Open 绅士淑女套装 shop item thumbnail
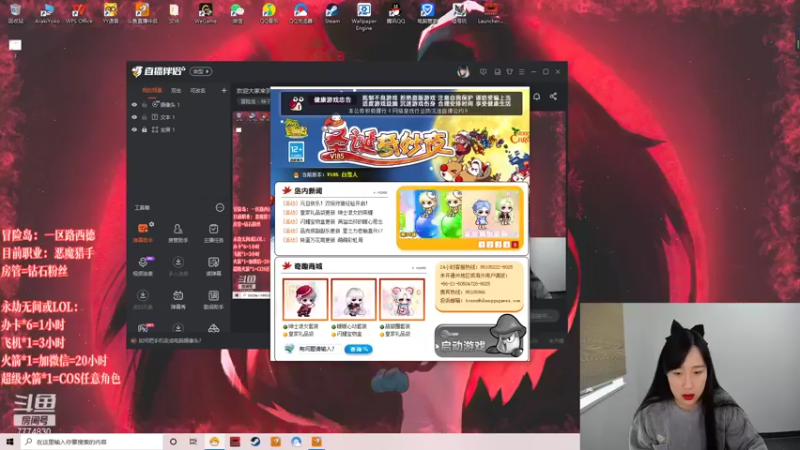Image resolution: width=800 pixels, height=450 pixels. click(305, 299)
